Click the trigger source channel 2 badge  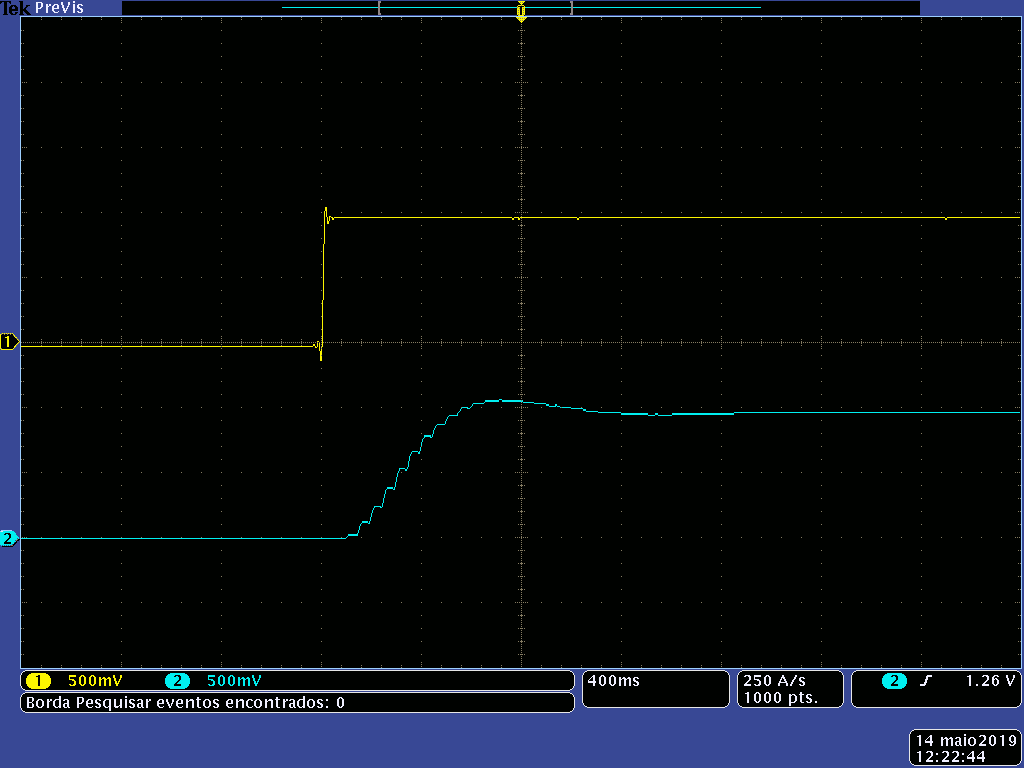[x=893, y=681]
